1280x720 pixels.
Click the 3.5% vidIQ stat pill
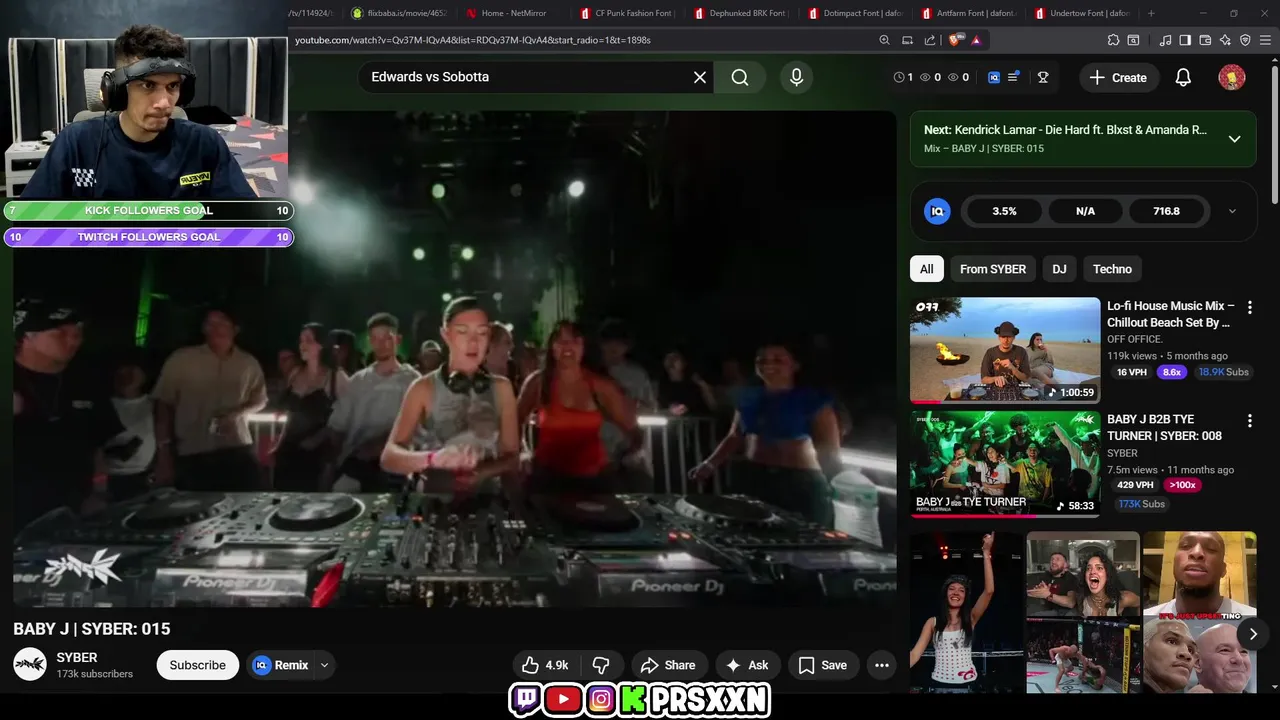(x=1004, y=211)
